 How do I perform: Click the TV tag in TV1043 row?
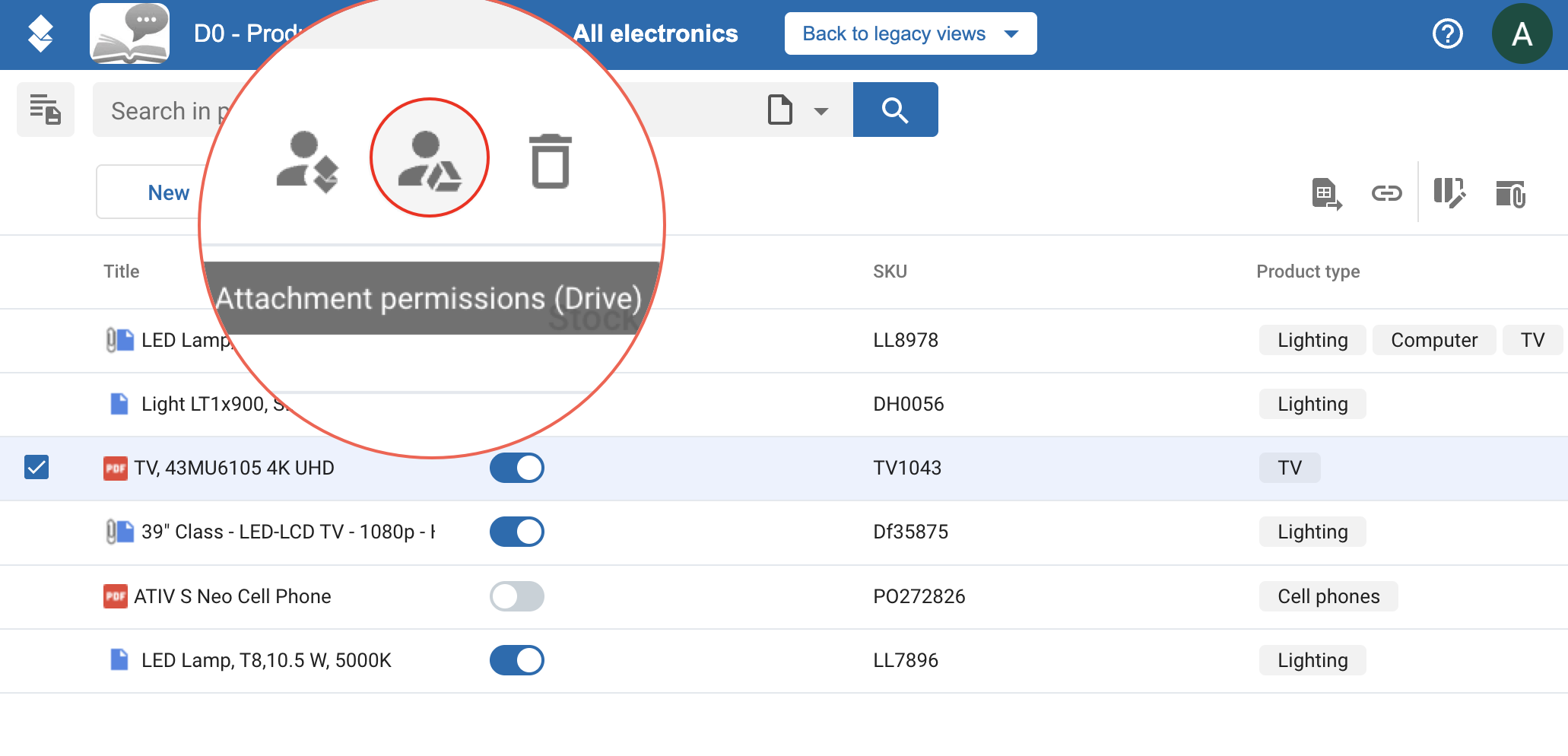(1290, 468)
